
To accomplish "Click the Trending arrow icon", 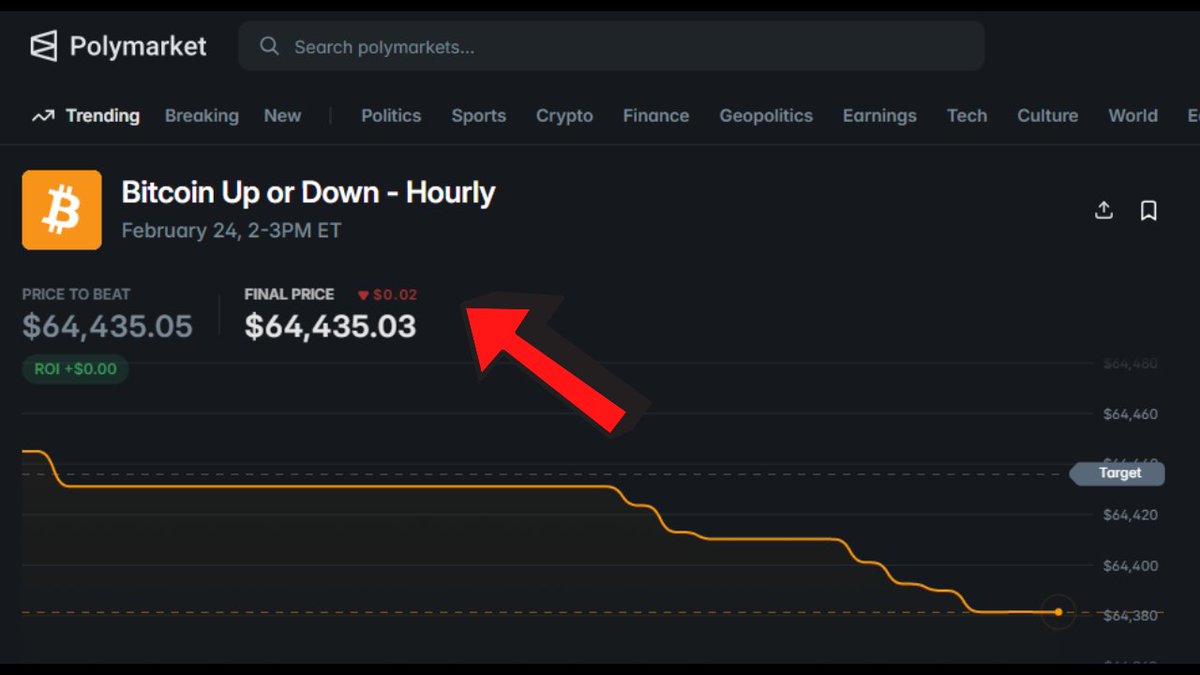I will pyautogui.click(x=42, y=116).
